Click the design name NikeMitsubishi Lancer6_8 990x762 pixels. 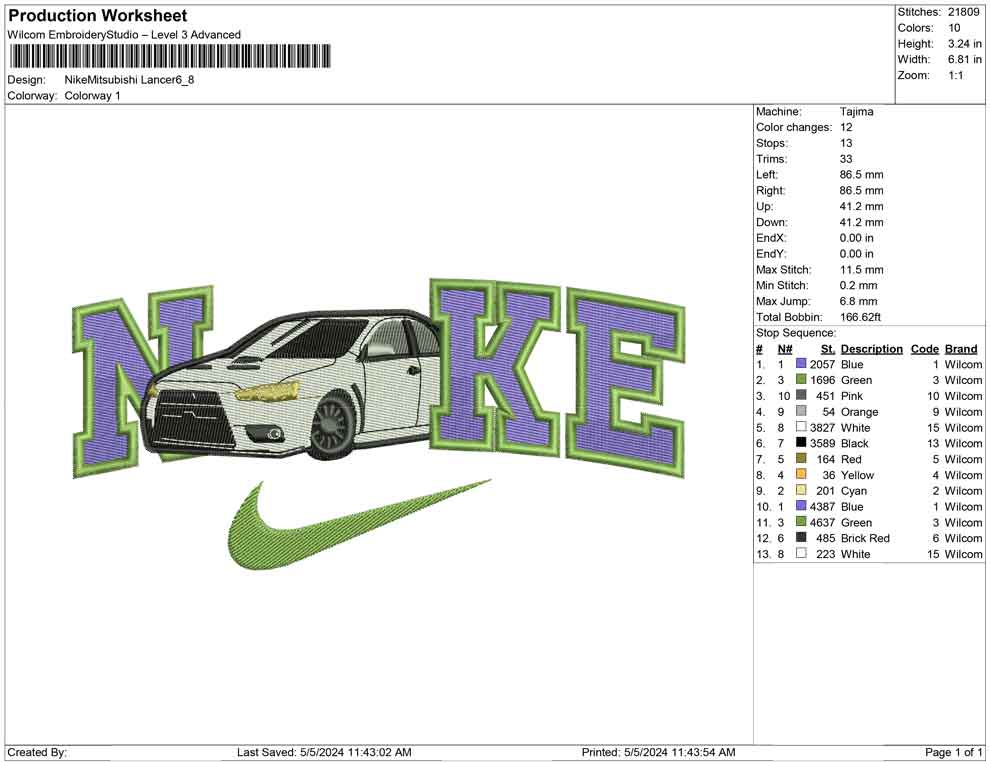tap(129, 80)
